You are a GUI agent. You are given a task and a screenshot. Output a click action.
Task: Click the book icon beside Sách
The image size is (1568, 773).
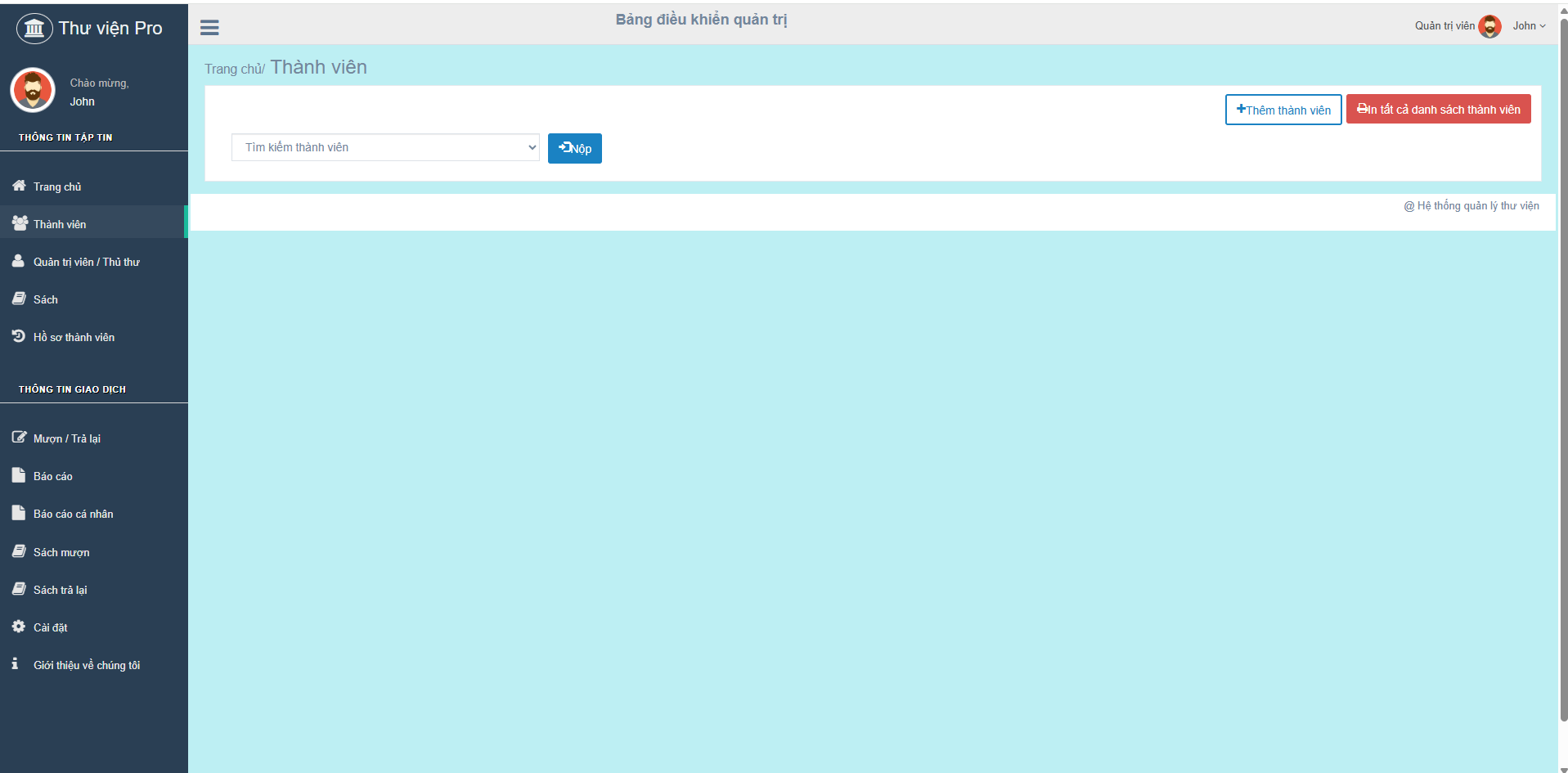click(x=19, y=299)
